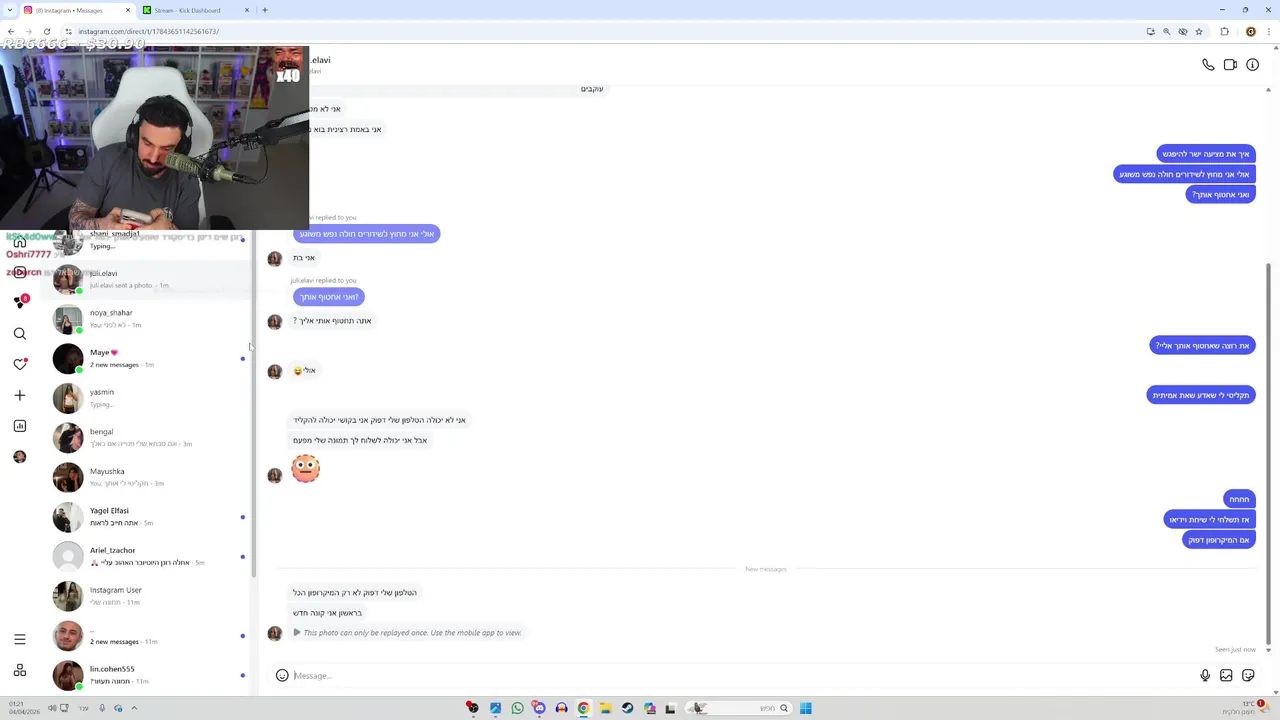Open the browser extensions puzzle icon
Viewport: 1280px width, 720px height.
point(1224,31)
